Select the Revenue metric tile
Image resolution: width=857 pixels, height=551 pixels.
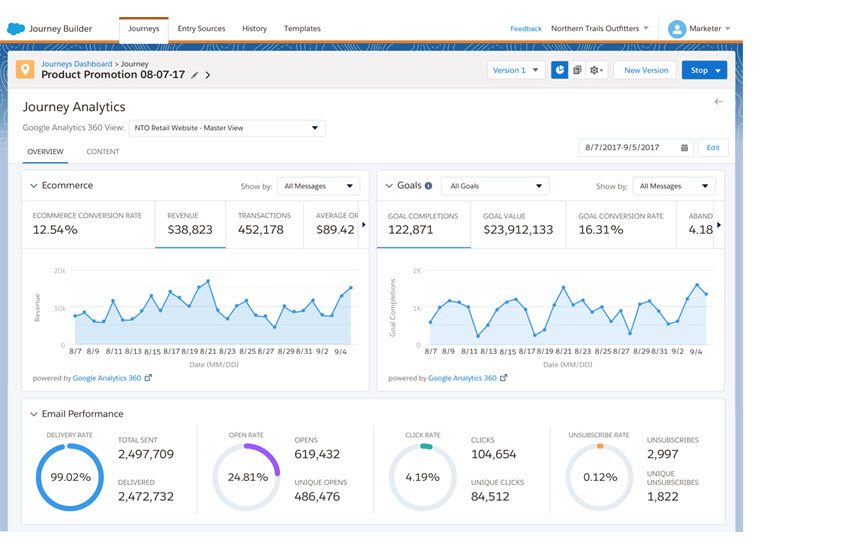coord(190,224)
